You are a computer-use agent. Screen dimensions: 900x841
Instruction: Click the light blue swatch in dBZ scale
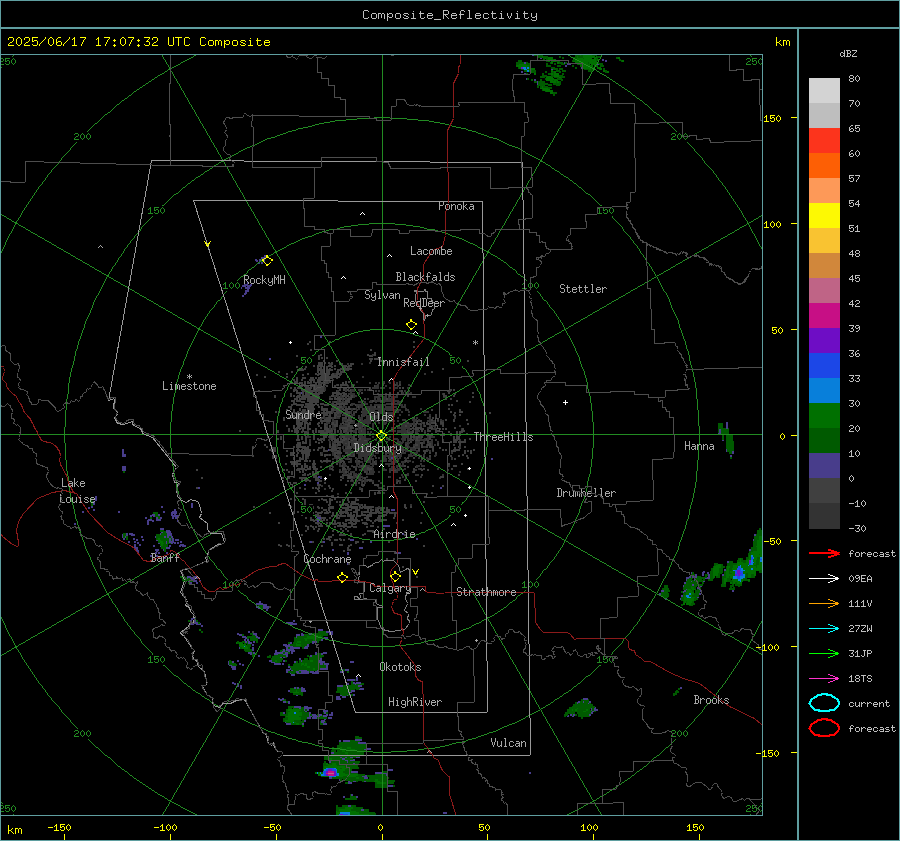coord(824,390)
